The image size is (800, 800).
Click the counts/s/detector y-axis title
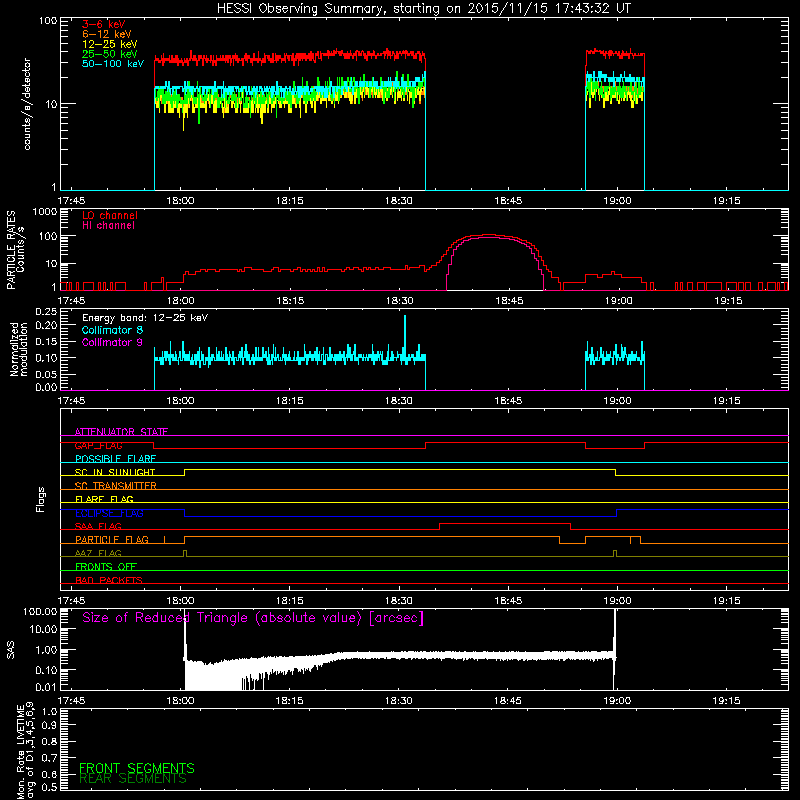[x=27, y=104]
